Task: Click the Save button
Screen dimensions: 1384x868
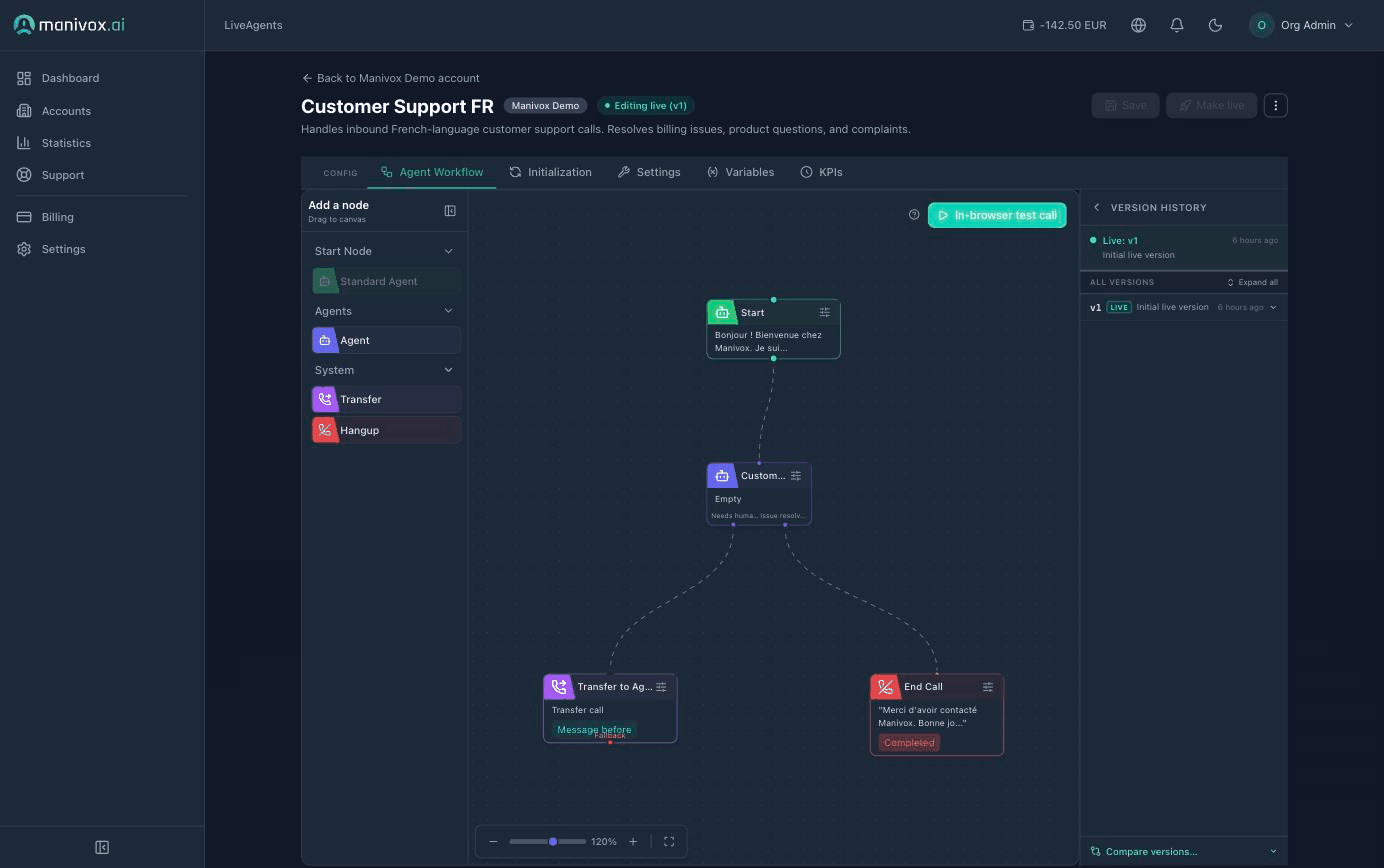Action: pos(1125,105)
